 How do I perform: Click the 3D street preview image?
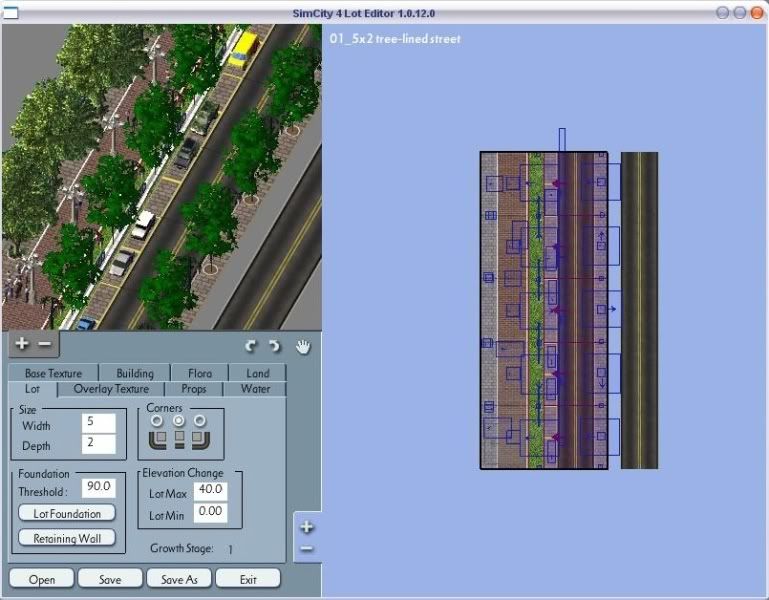point(162,177)
